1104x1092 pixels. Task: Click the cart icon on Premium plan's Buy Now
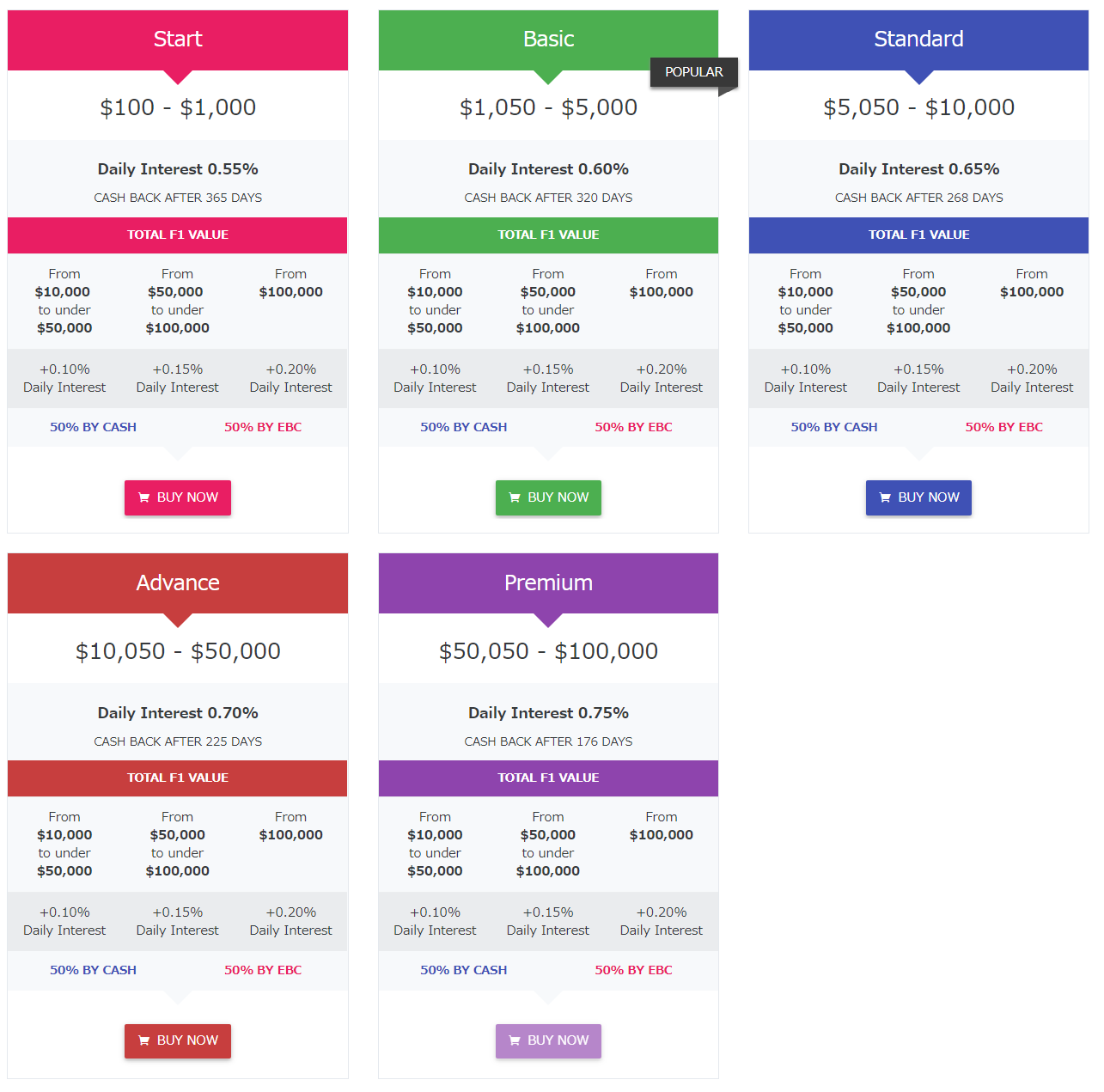[515, 1040]
